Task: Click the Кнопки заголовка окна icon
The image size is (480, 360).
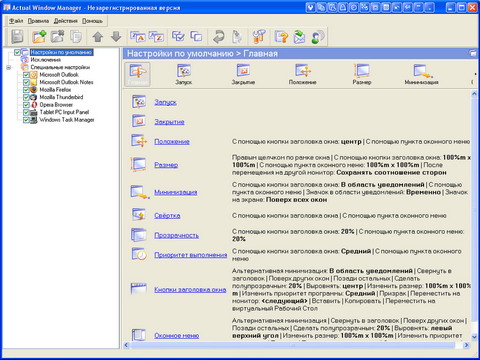Action: tap(139, 289)
